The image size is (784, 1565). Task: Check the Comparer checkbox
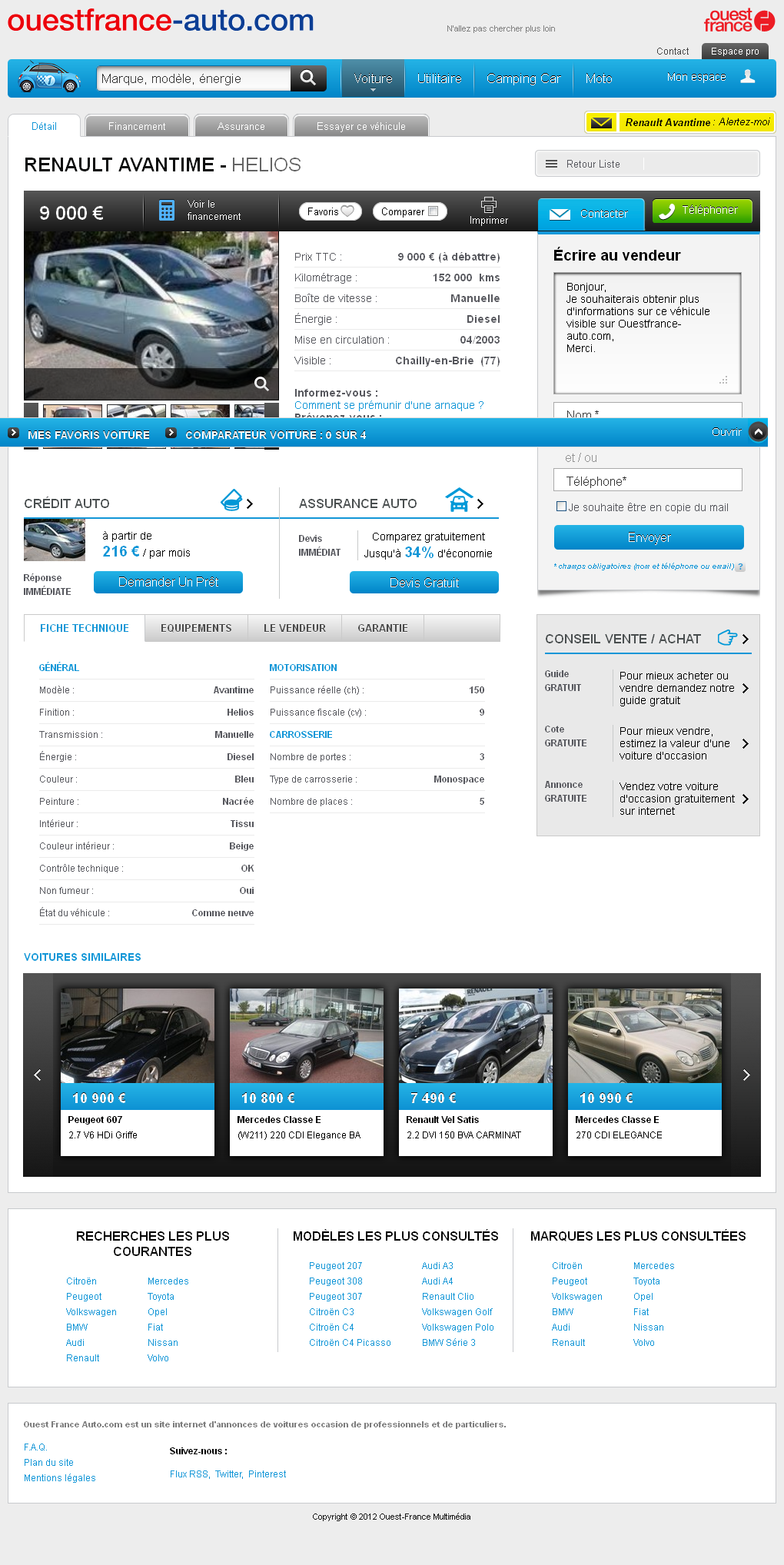point(434,211)
